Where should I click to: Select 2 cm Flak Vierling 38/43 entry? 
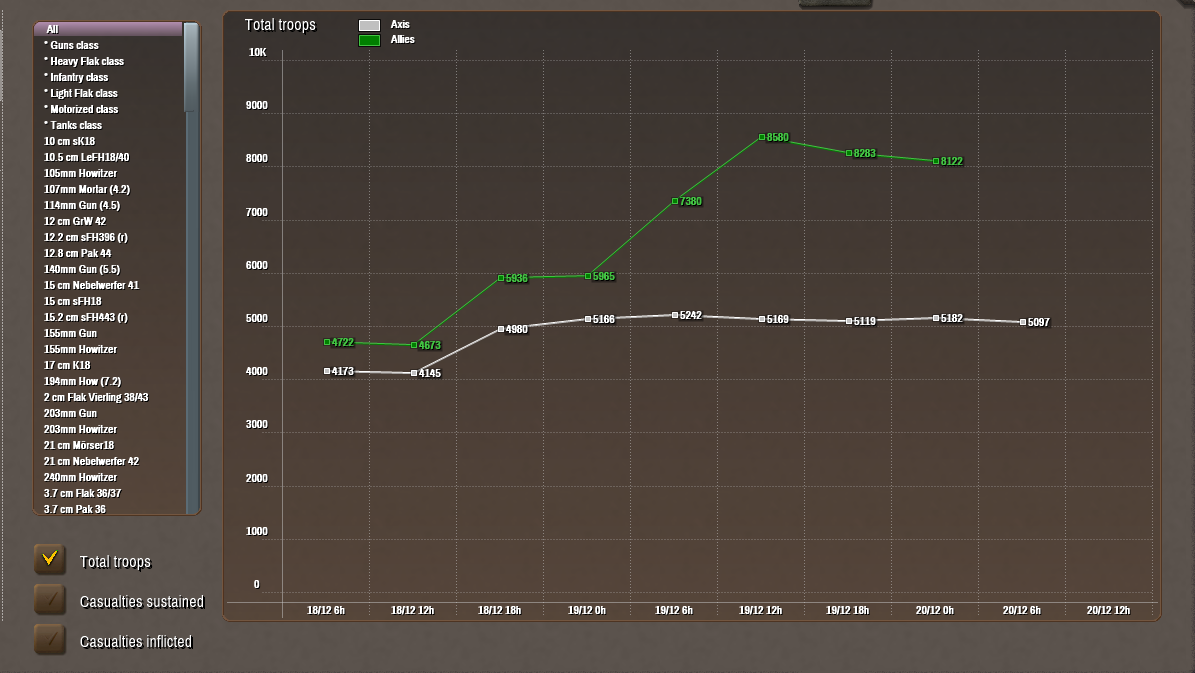pyautogui.click(x=108, y=397)
